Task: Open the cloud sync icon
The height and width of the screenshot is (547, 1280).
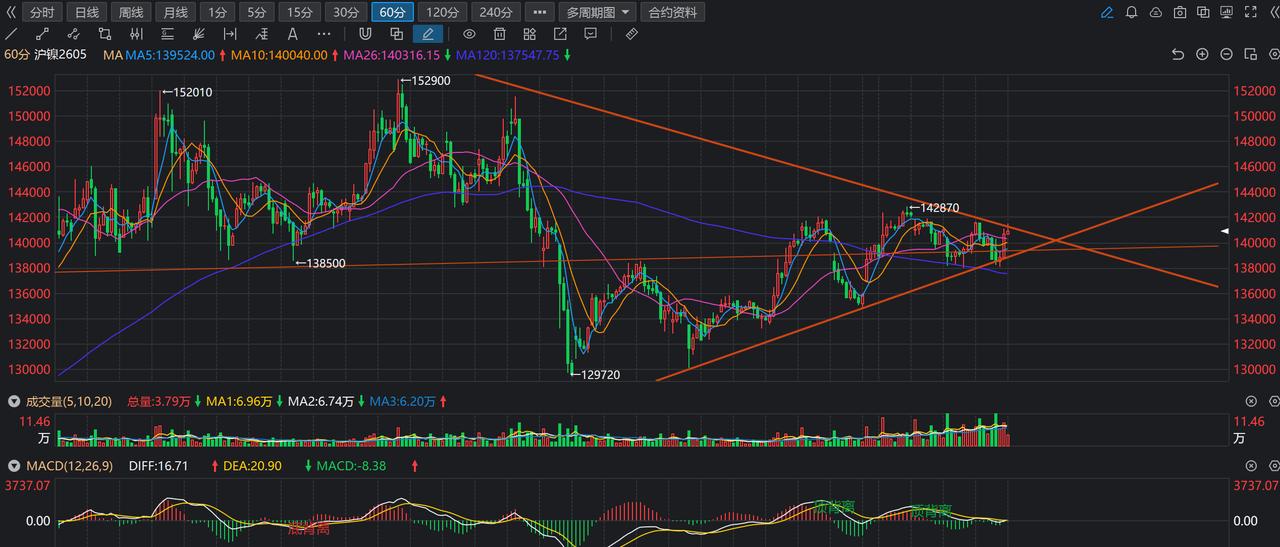Action: [x=1155, y=13]
